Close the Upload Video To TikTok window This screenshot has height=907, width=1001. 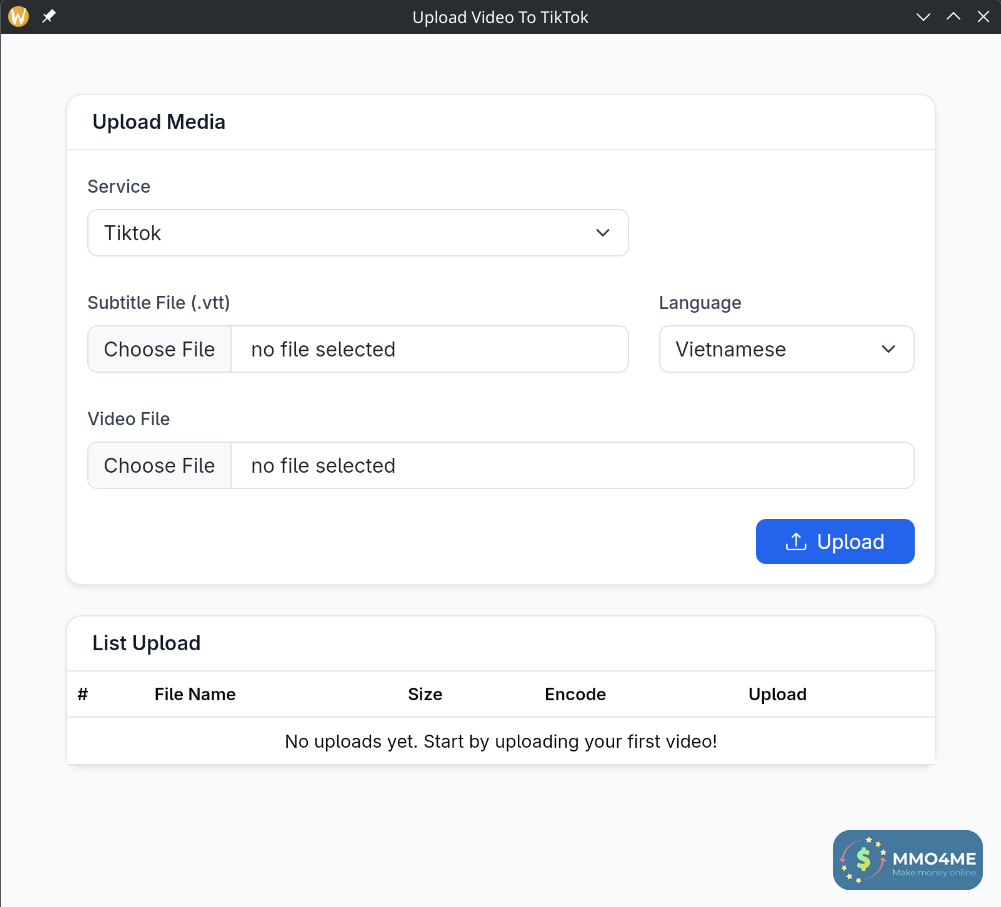pyautogui.click(x=982, y=17)
